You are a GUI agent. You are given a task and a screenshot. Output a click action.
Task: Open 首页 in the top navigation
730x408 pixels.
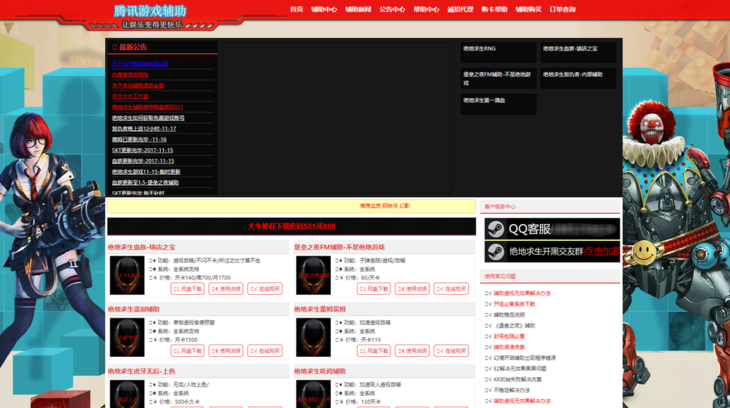297,9
